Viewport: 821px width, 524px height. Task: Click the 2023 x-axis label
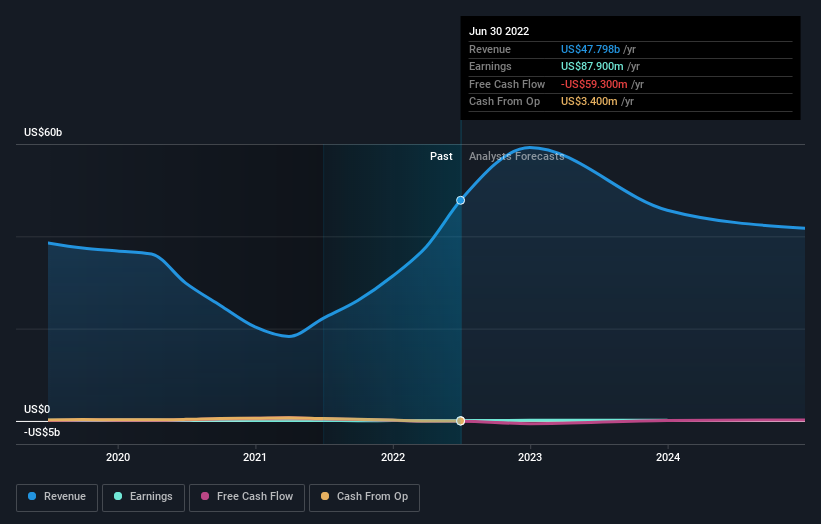pyautogui.click(x=530, y=458)
